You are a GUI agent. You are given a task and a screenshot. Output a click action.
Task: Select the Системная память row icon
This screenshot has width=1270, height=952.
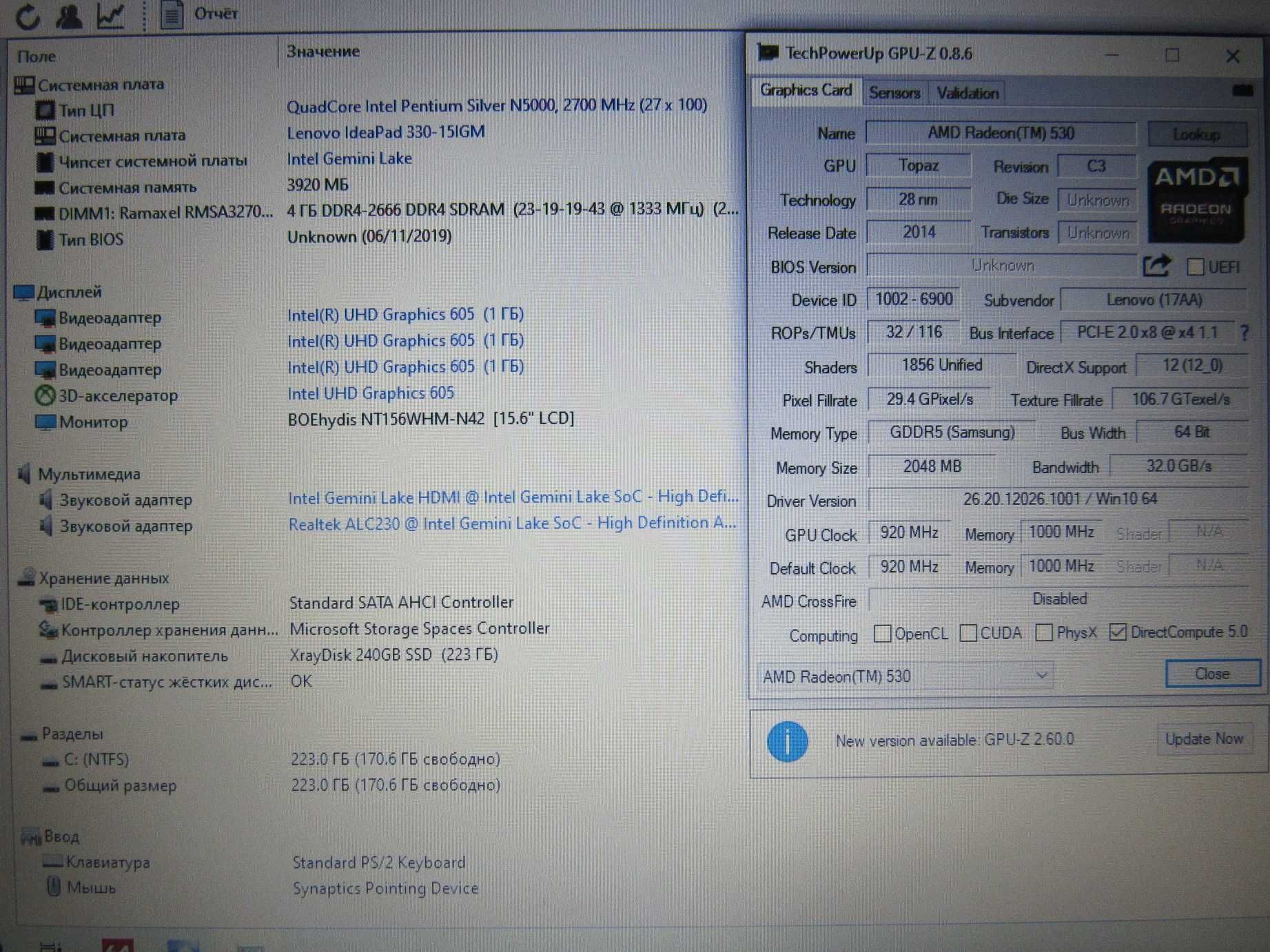tap(45, 188)
